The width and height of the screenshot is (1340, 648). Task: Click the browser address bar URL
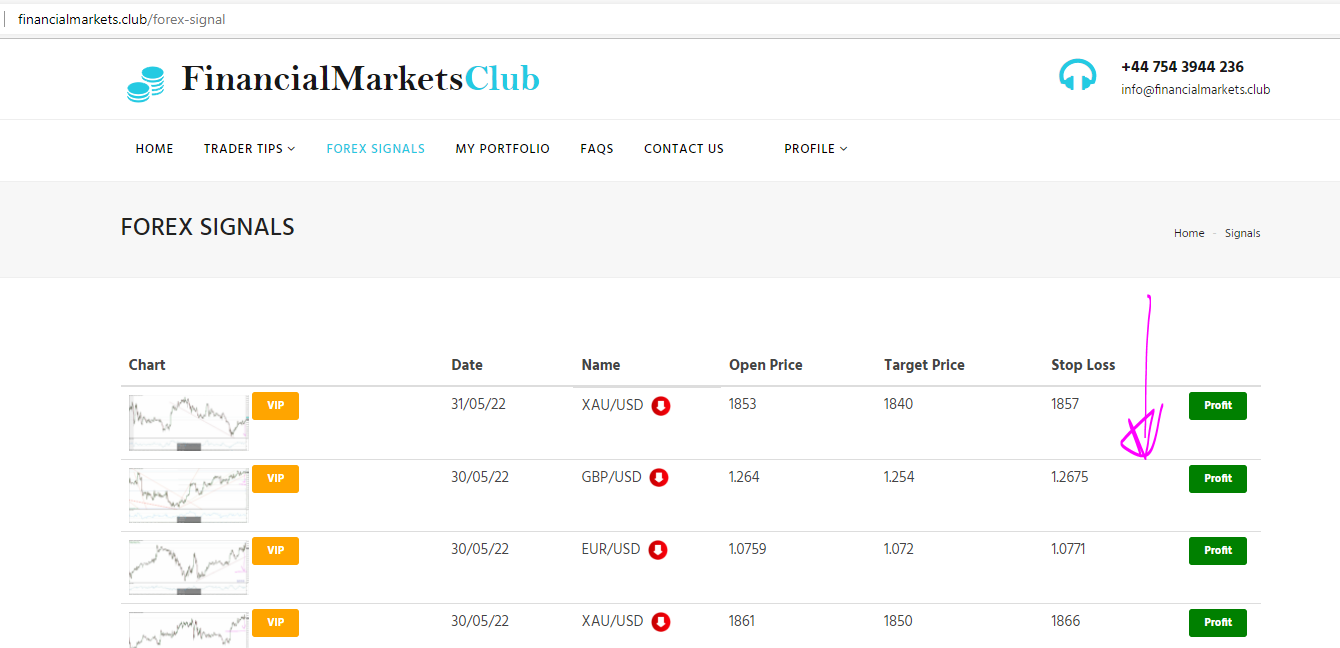(x=121, y=19)
